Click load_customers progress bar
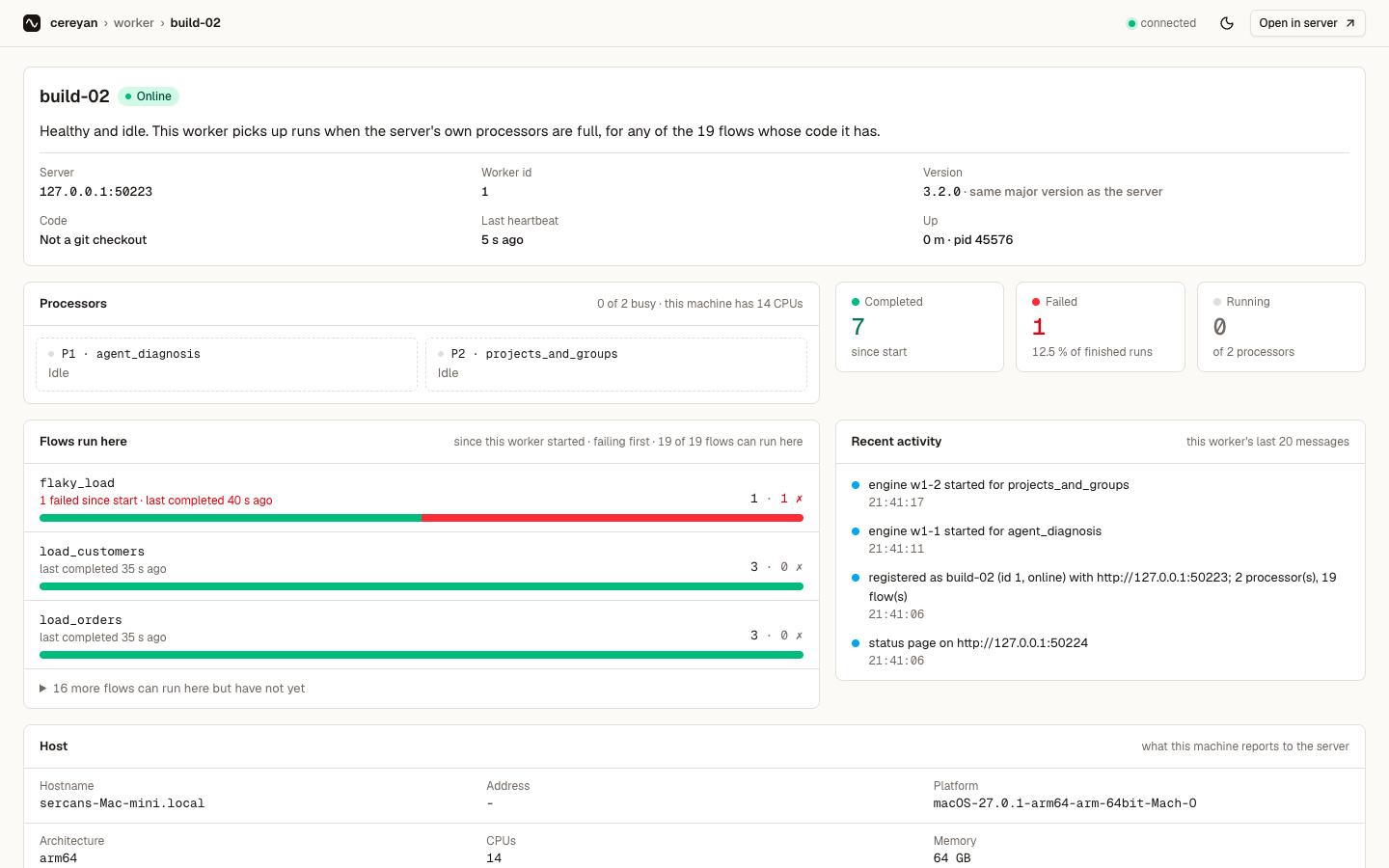 [422, 586]
